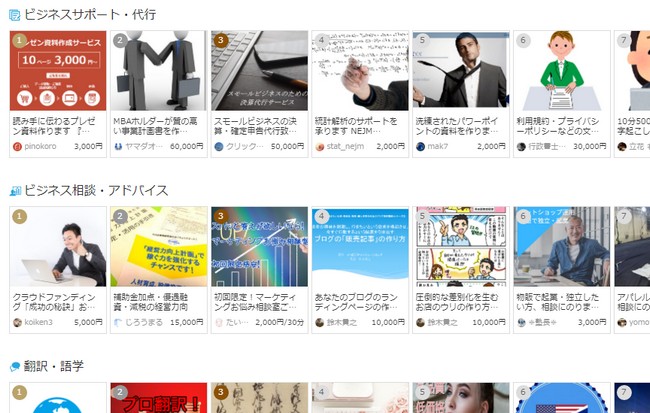650x413 pixels.
Task: Click the stat_nejm seller name
Action: (345, 146)
